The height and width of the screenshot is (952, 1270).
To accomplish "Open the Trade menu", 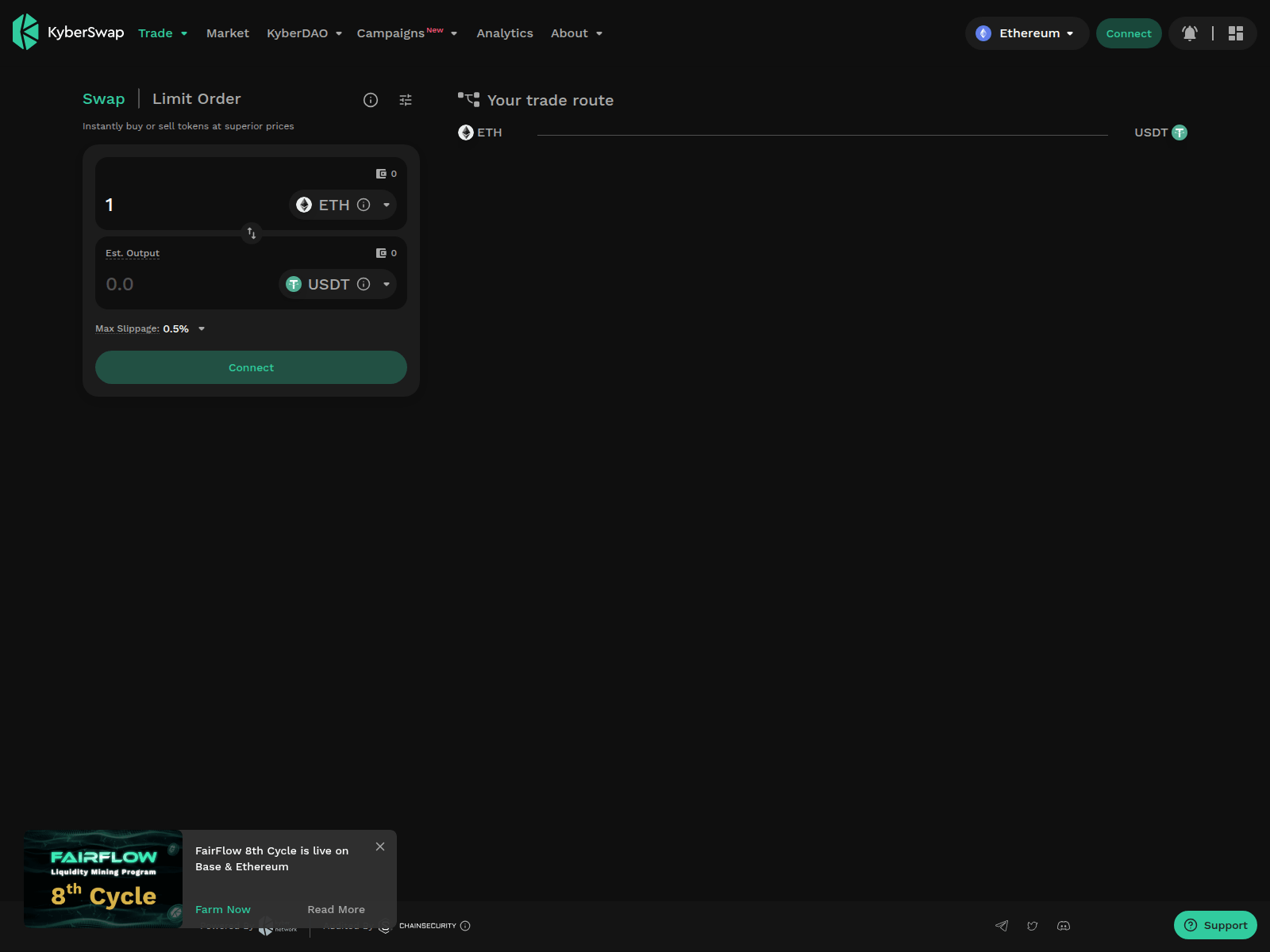I will click(162, 33).
